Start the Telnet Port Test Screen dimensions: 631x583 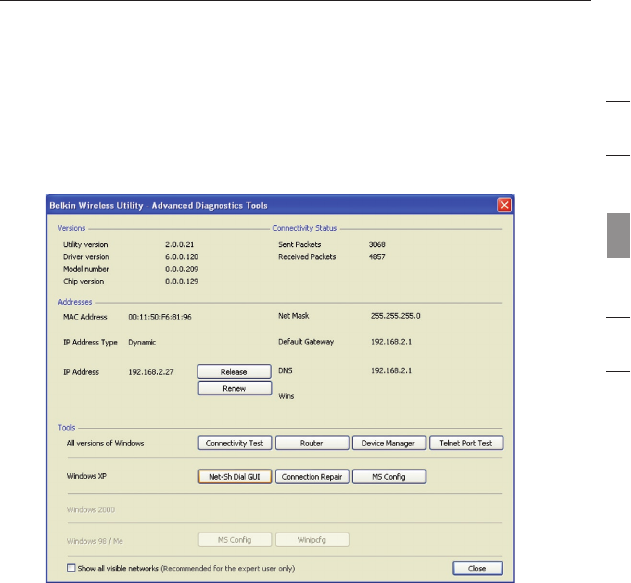point(466,443)
